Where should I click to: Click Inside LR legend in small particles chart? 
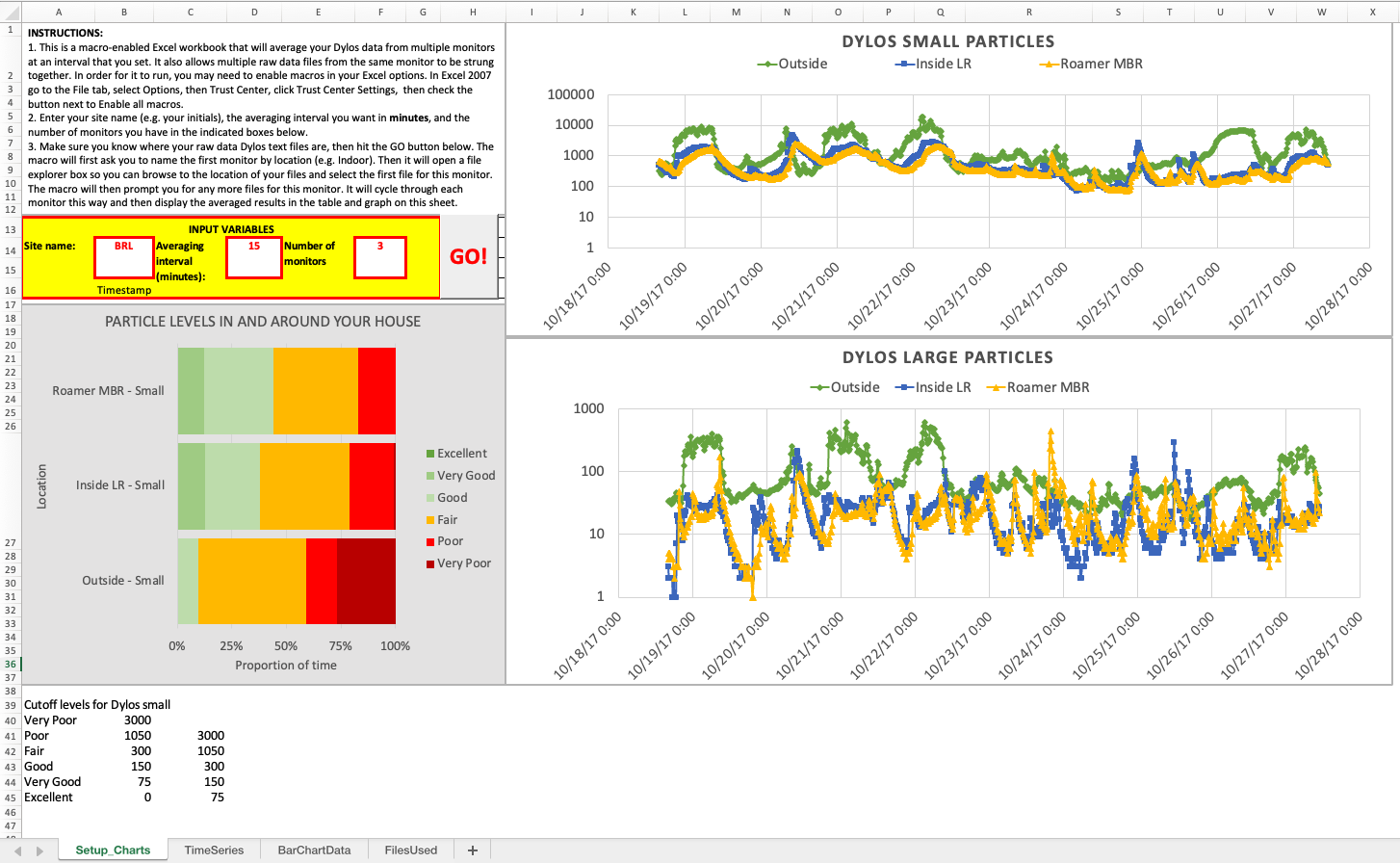(933, 64)
